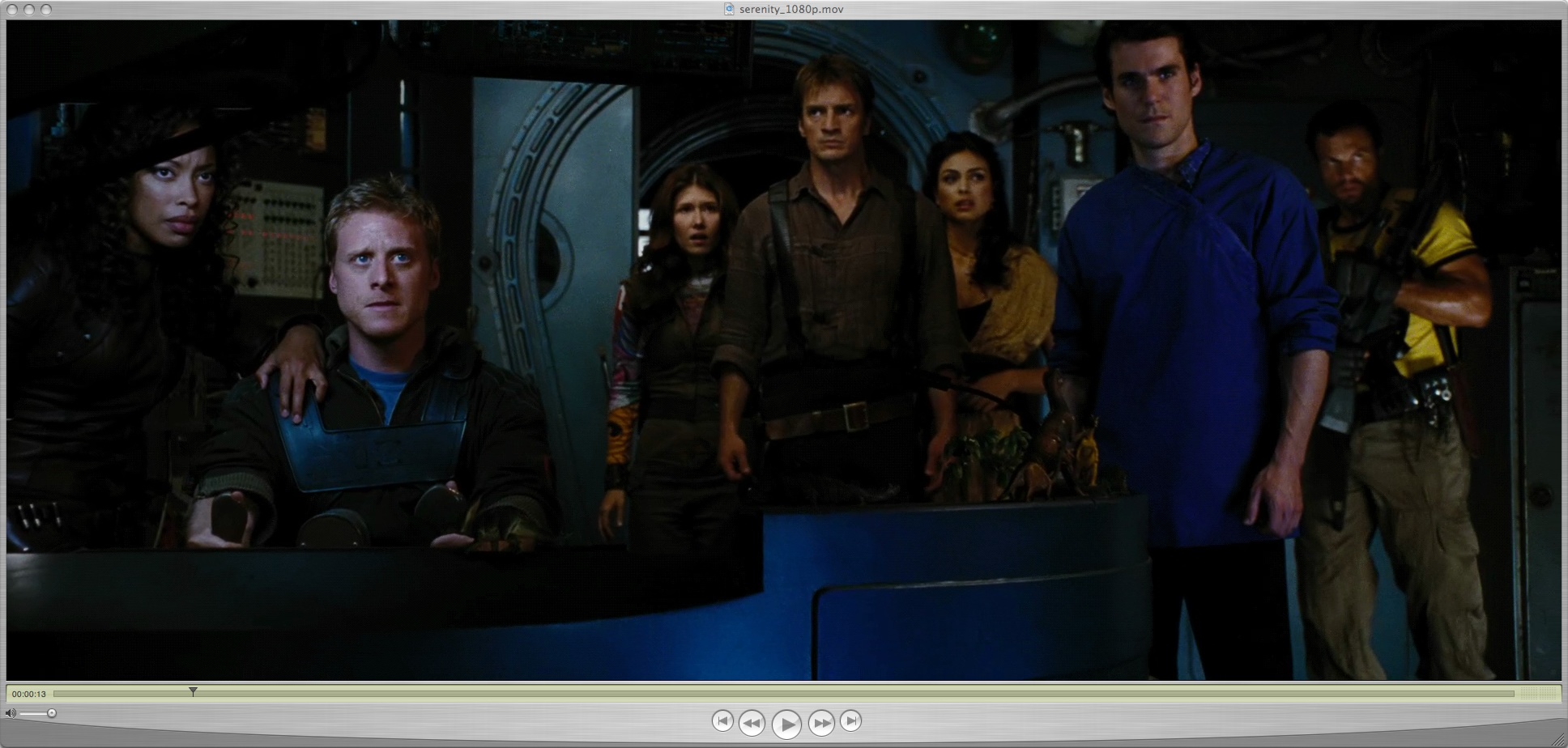Jump to the beginning of the movie
The image size is (1568, 748).
pos(722,720)
